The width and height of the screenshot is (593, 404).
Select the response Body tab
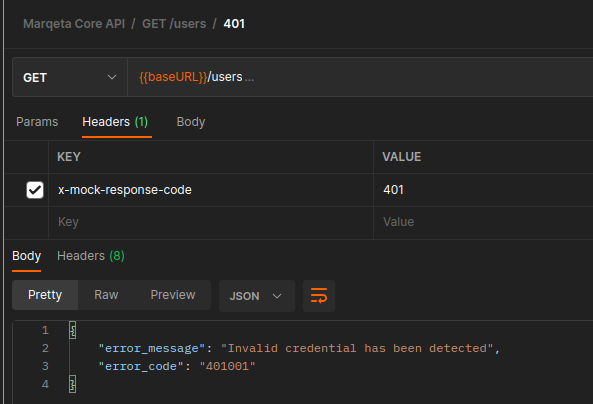tap(26, 256)
